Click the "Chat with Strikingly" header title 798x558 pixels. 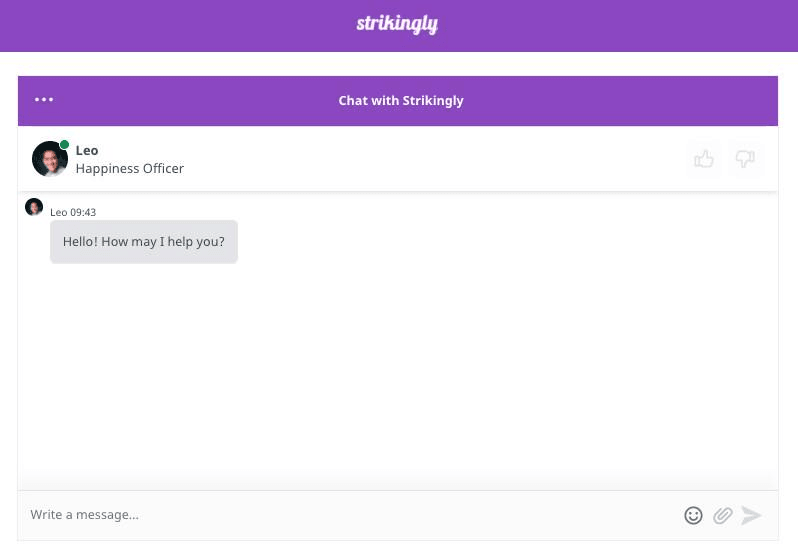tap(400, 101)
